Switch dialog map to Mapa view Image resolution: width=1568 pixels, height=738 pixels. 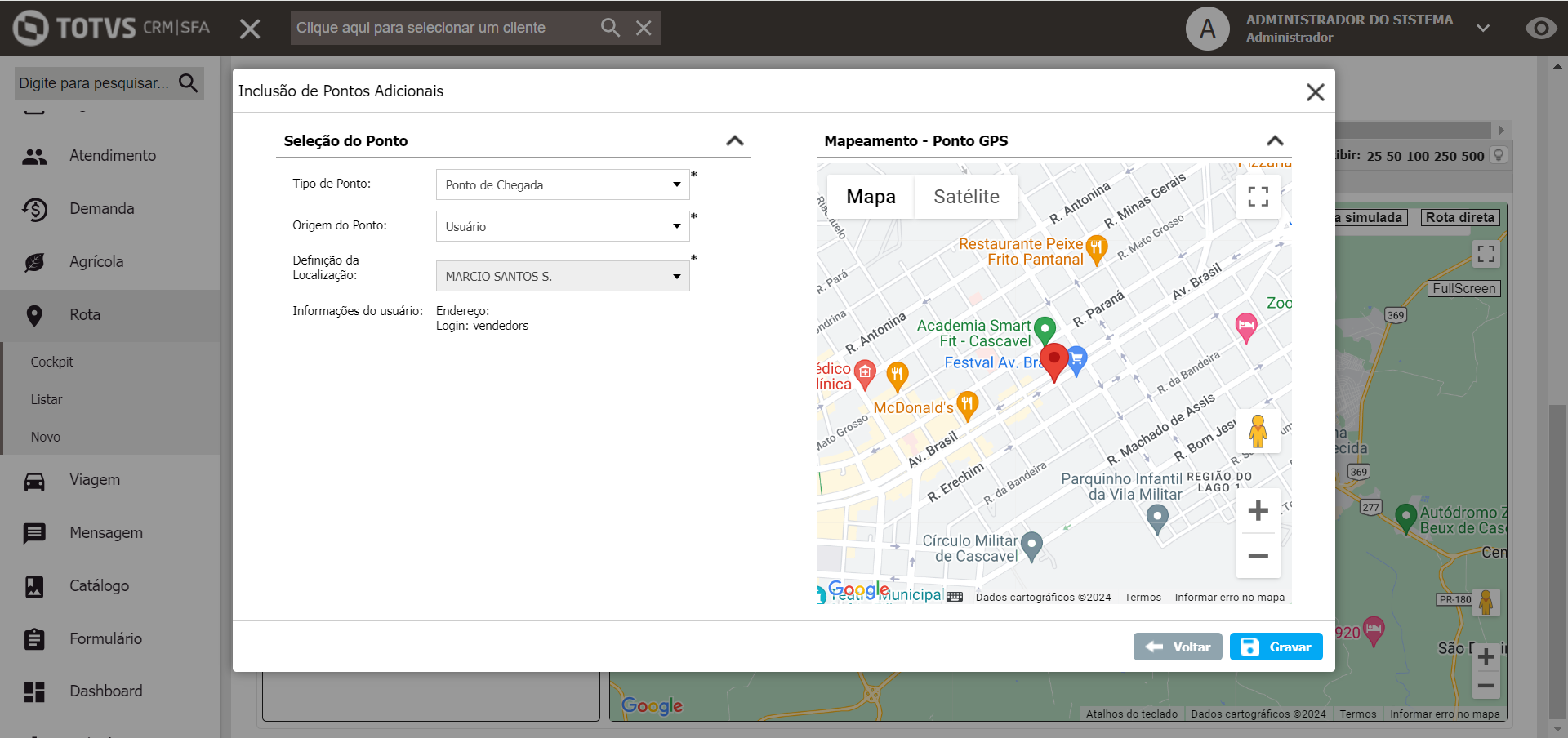coord(871,197)
